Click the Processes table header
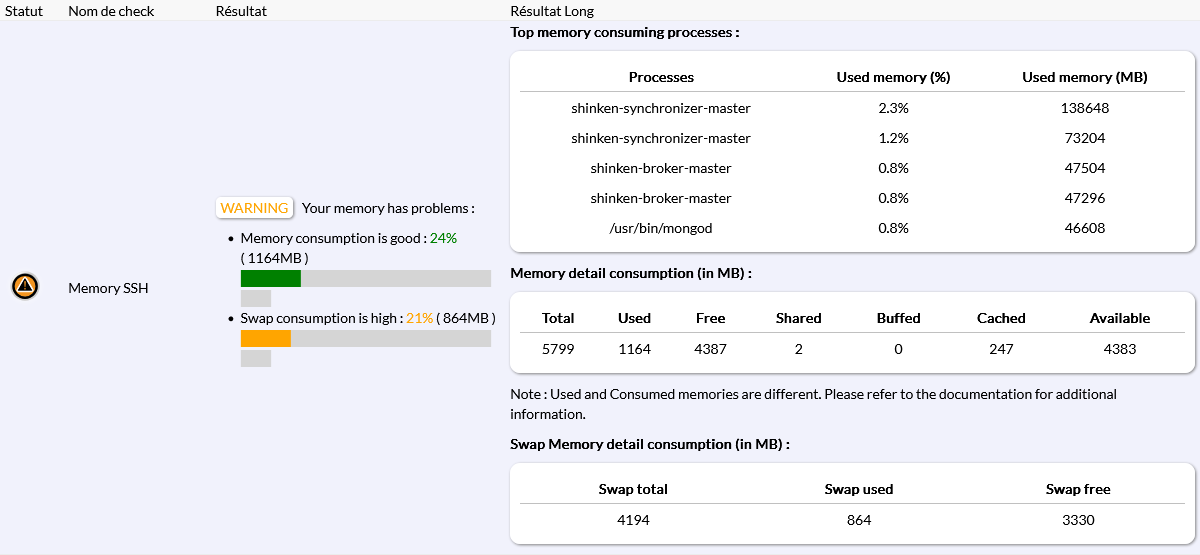1200x555 pixels. pyautogui.click(x=661, y=77)
